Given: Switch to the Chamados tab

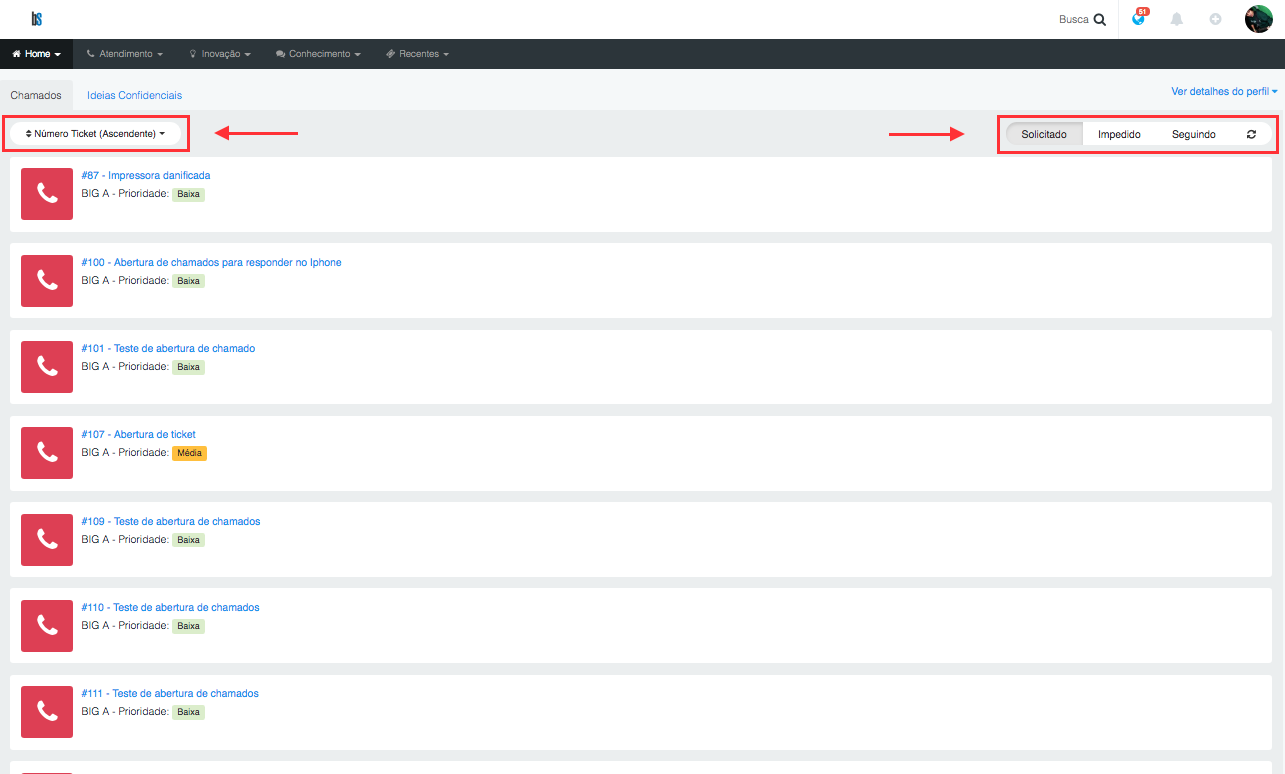Looking at the screenshot, I should tap(36, 95).
